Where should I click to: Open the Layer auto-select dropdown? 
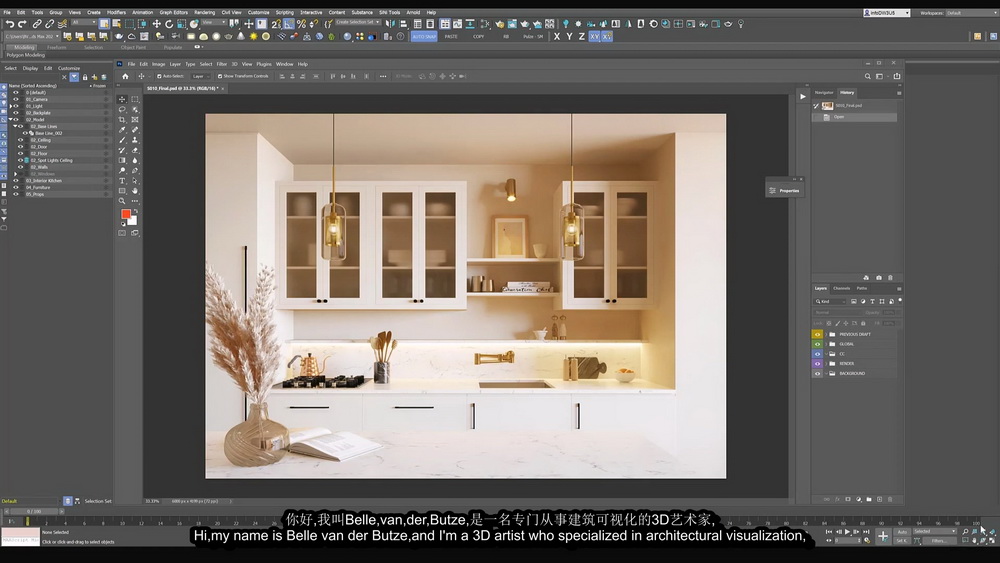(200, 77)
